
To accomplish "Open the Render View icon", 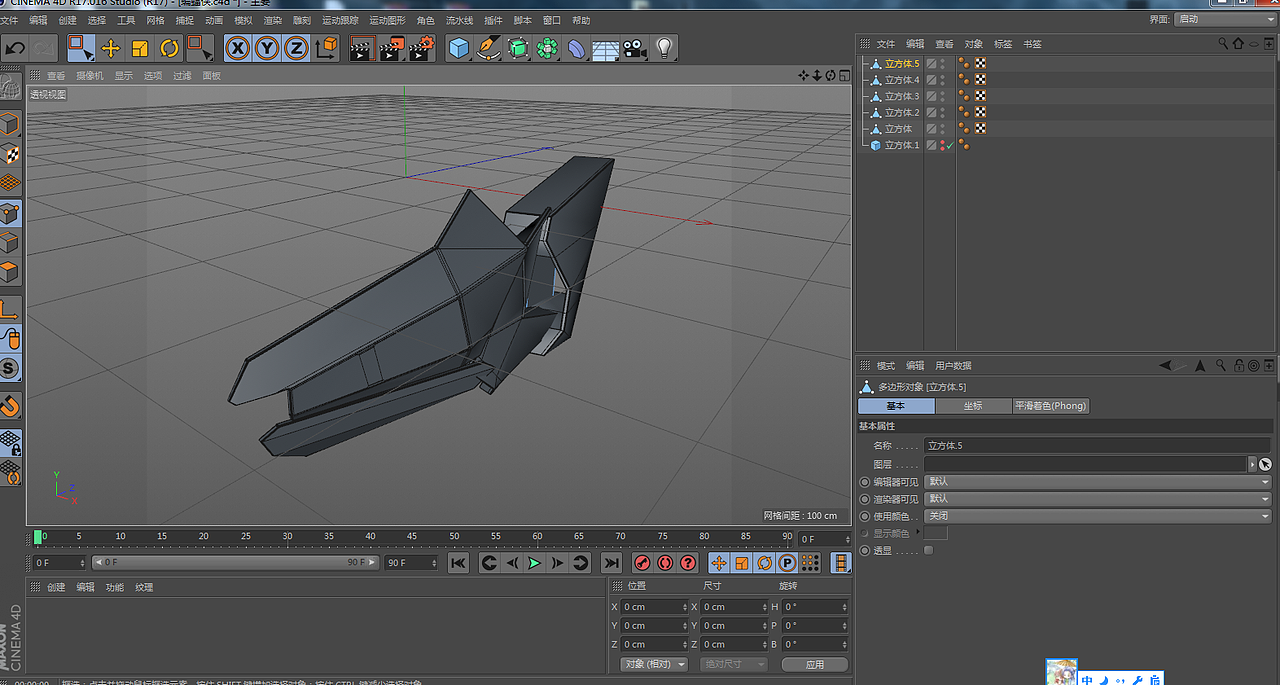I will point(360,48).
